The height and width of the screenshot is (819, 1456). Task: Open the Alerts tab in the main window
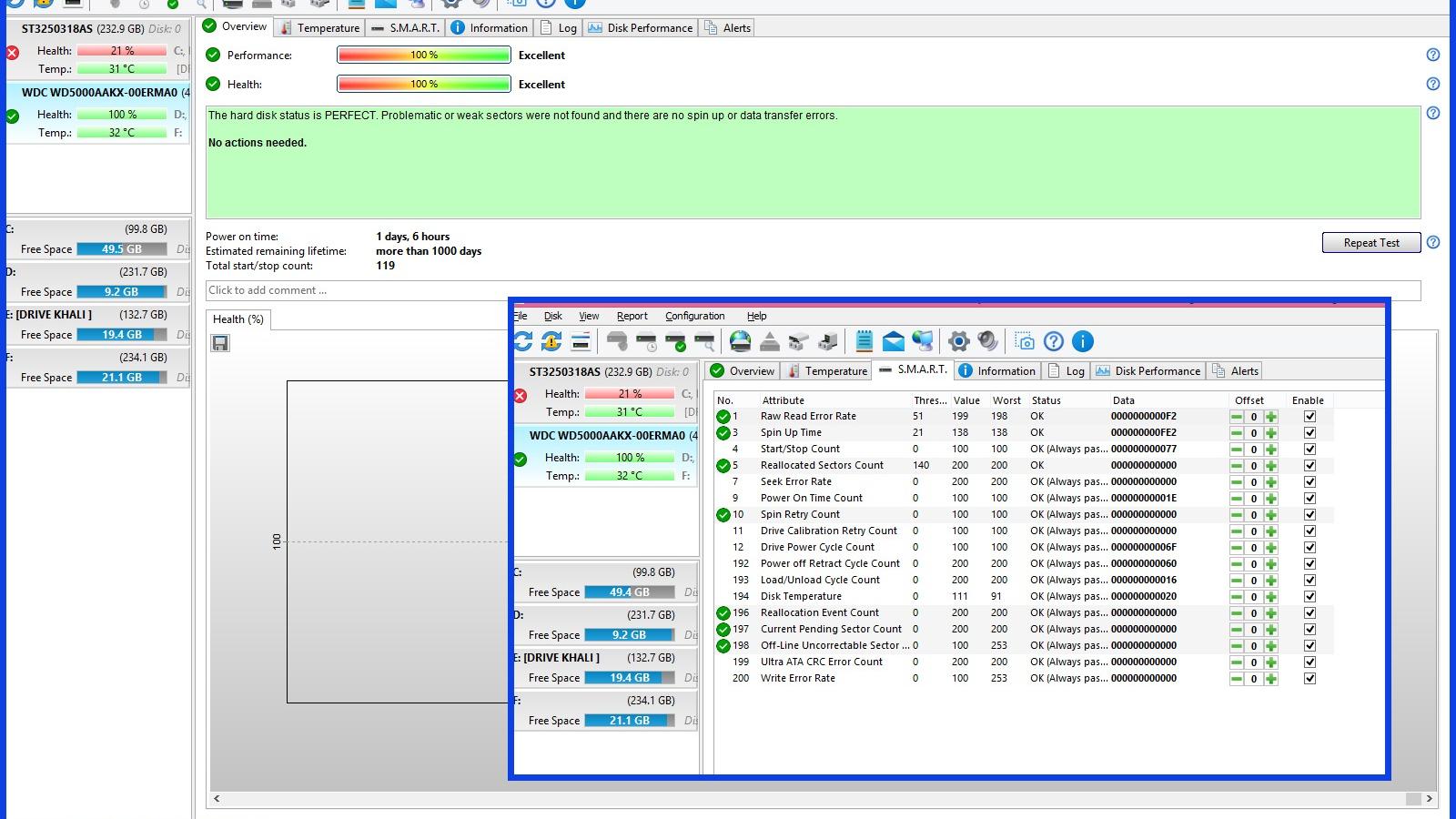click(x=727, y=27)
